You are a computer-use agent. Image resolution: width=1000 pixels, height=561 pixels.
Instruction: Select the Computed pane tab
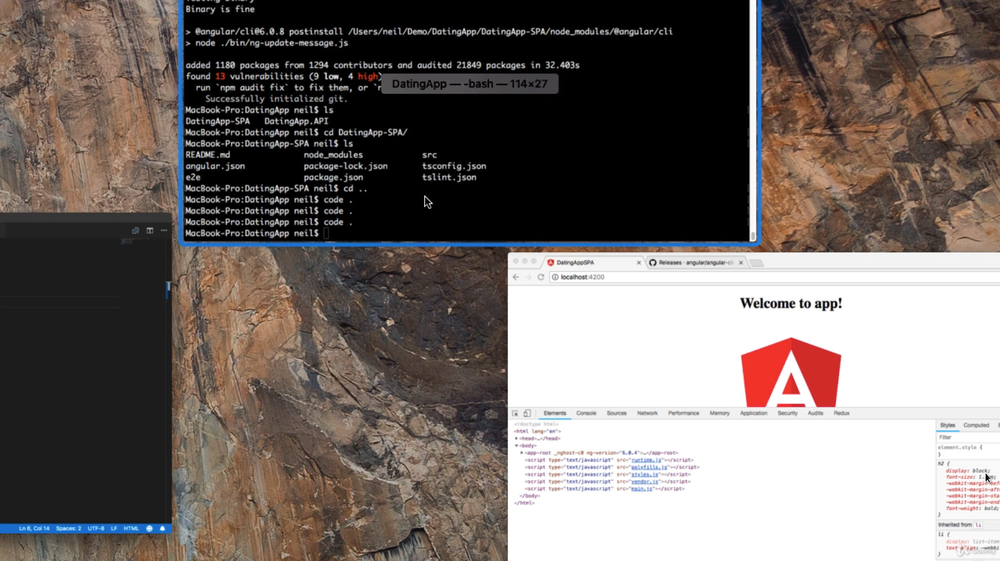pyautogui.click(x=976, y=425)
